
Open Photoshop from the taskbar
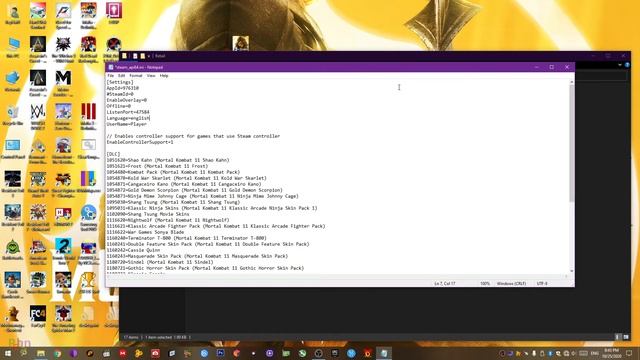point(220,353)
